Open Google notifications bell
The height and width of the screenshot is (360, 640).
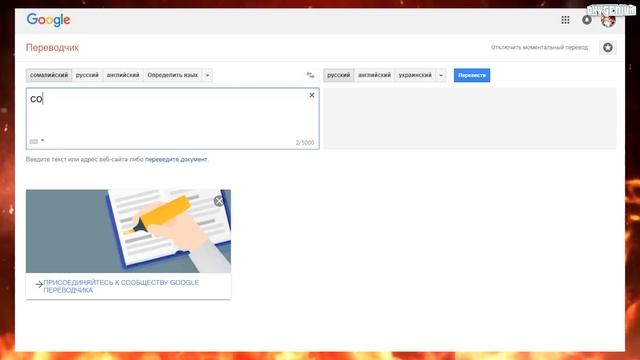click(x=587, y=20)
